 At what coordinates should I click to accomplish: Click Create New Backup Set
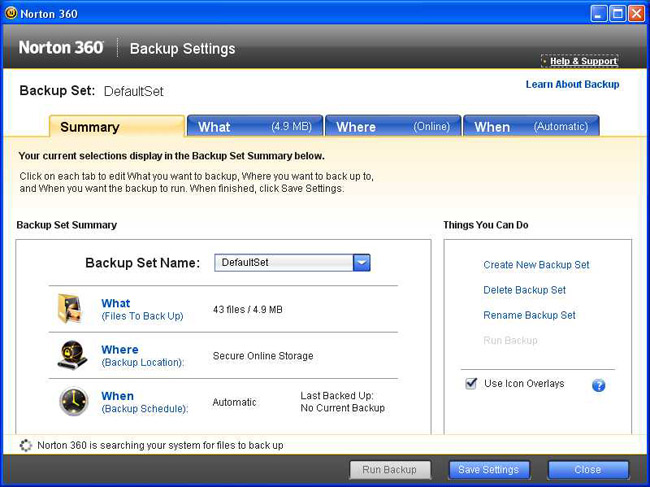tap(536, 265)
